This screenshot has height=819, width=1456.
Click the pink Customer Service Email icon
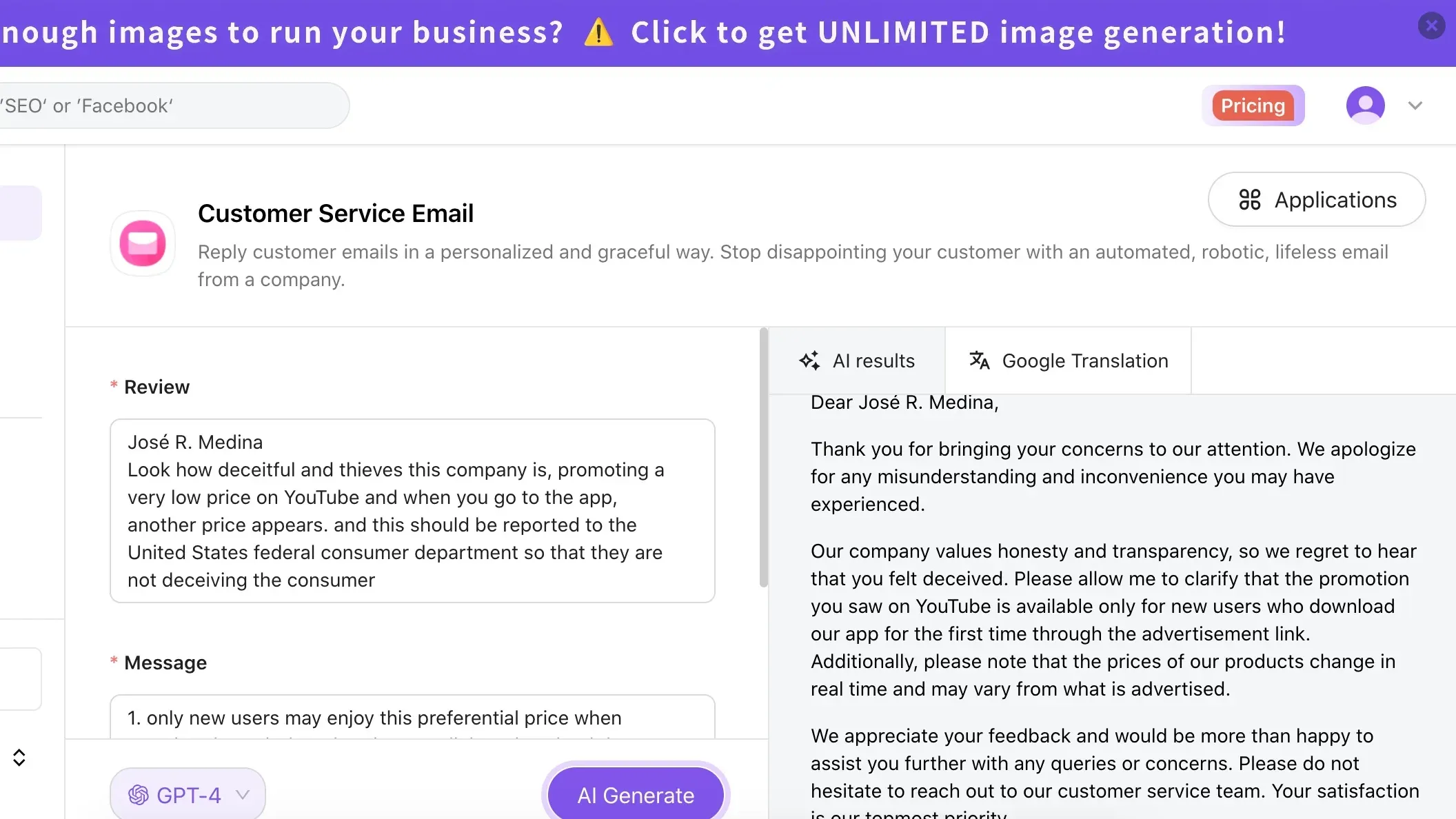pyautogui.click(x=143, y=243)
